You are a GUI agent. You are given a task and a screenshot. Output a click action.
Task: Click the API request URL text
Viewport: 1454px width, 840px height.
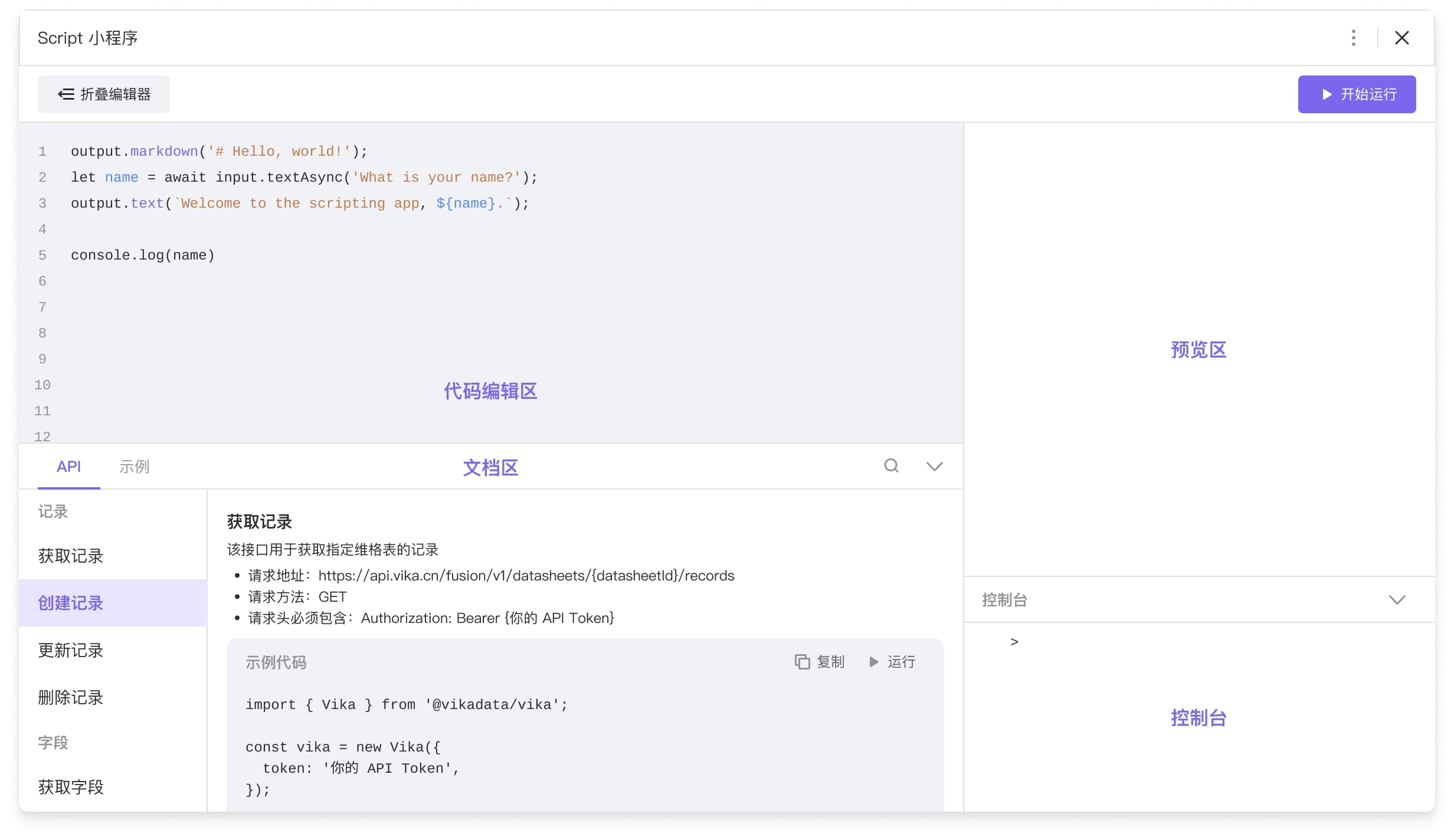526,576
